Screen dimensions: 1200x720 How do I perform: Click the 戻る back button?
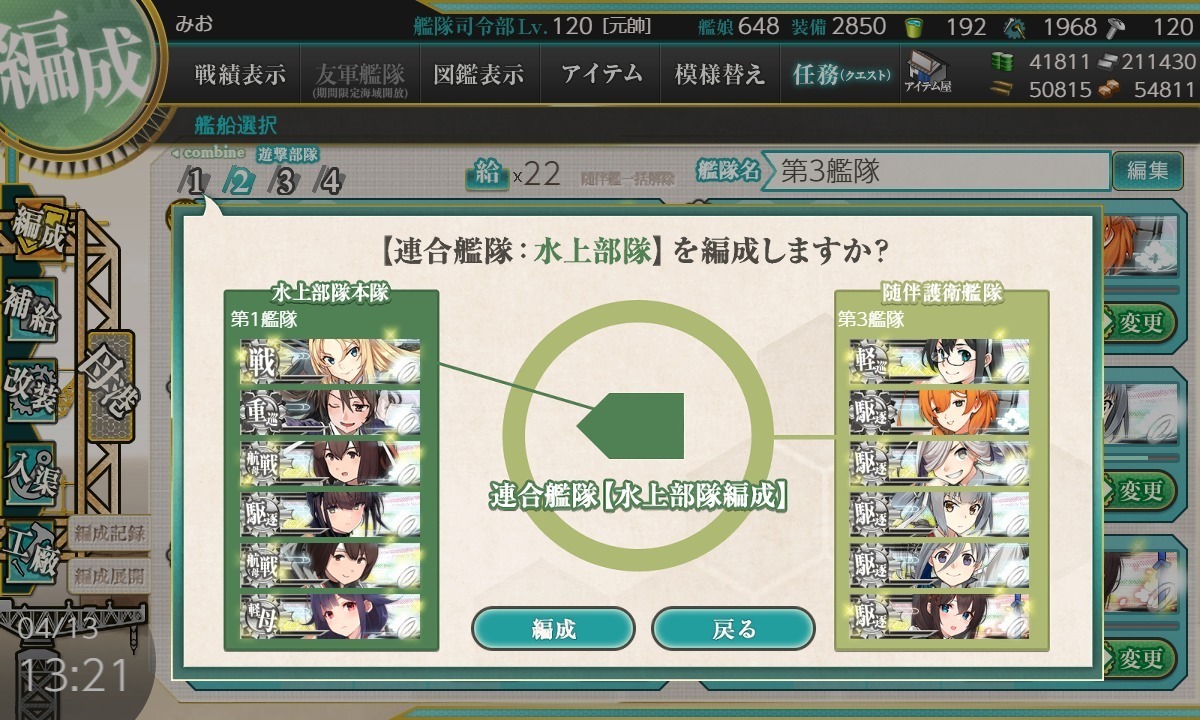(733, 629)
